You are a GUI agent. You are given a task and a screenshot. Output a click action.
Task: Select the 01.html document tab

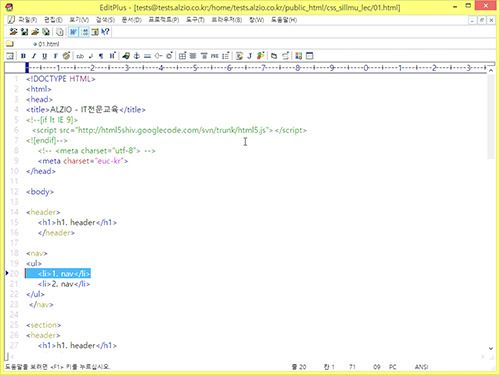tap(47, 44)
